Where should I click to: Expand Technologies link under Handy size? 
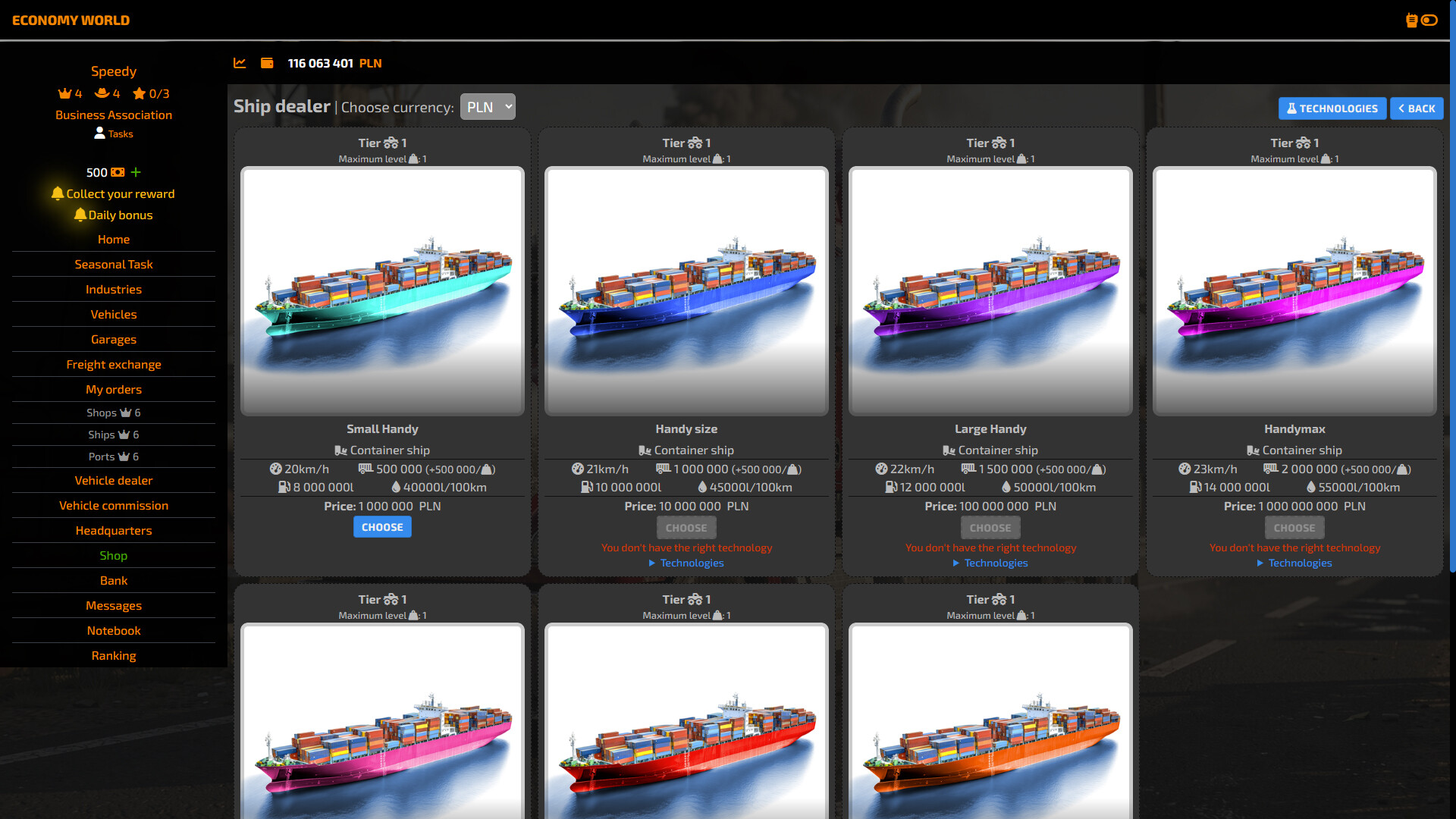point(686,563)
